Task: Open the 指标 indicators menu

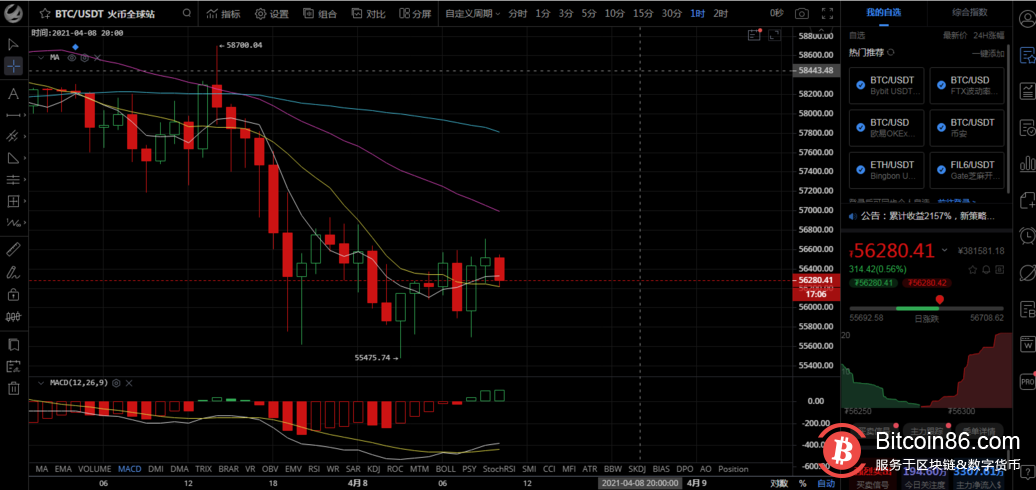Action: tap(223, 14)
